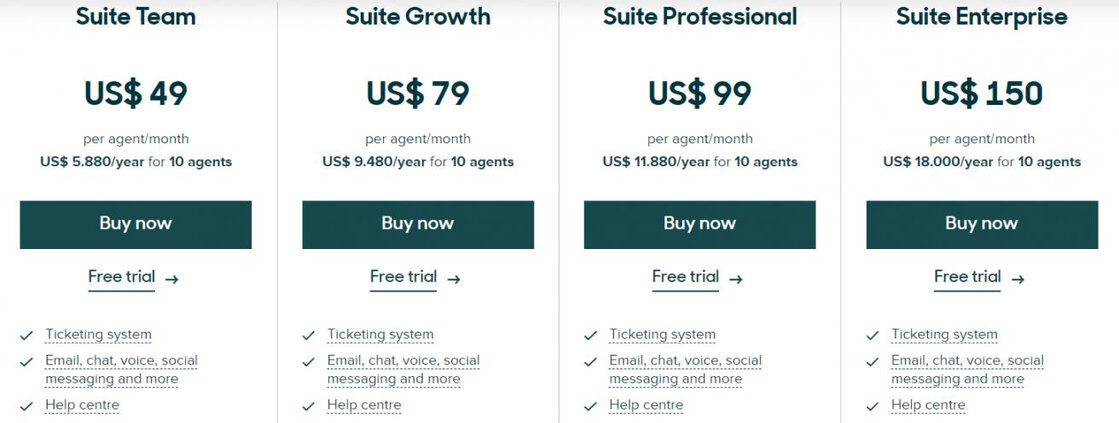The width and height of the screenshot is (1119, 423).
Task: Click checkmark beside Suite Professional Help centre
Action: [590, 406]
